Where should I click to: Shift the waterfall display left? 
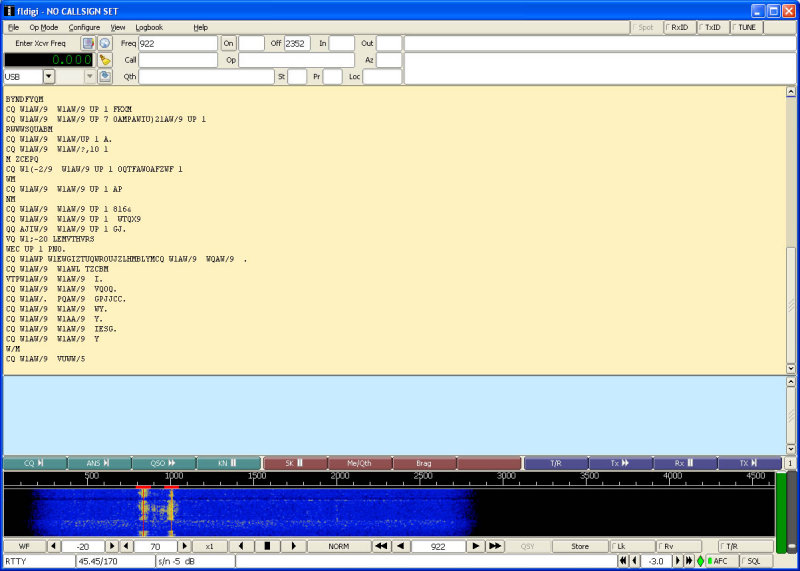tap(241, 547)
